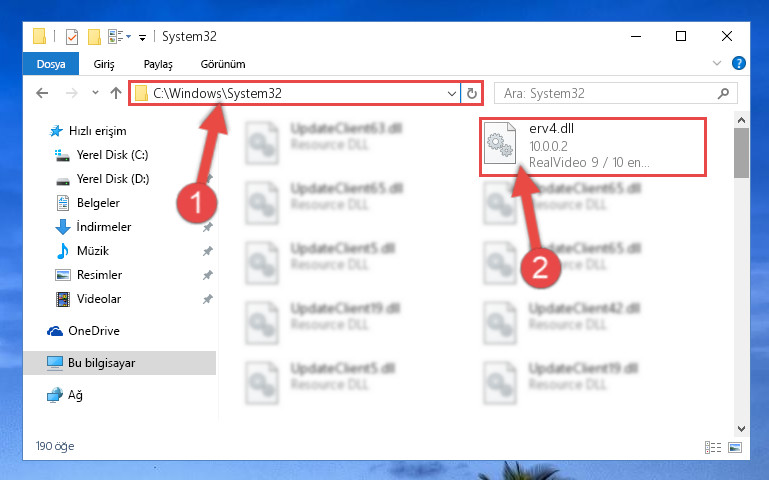Switch to details view in status bar
The width and height of the screenshot is (769, 480).
coord(713,447)
